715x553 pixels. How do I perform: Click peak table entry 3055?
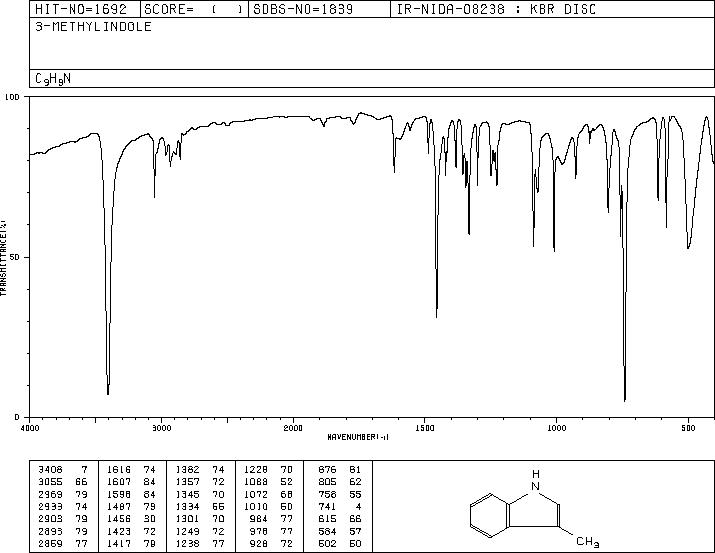[50, 482]
